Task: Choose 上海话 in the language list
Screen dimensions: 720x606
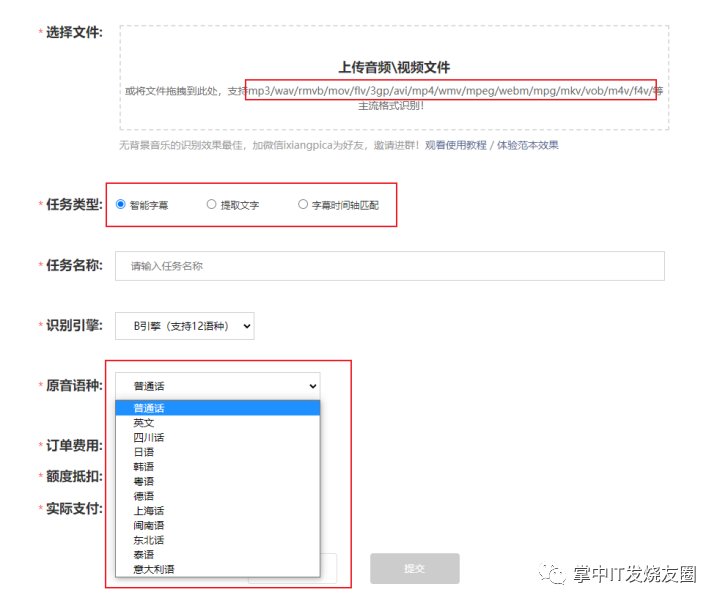Action: click(x=218, y=511)
